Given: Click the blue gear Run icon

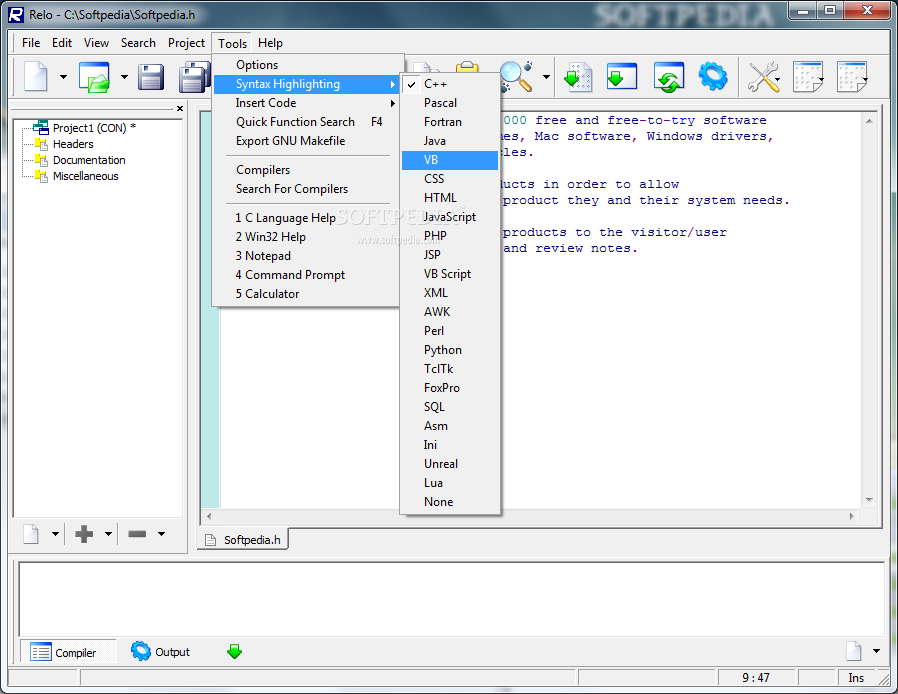Looking at the screenshot, I should 713,76.
